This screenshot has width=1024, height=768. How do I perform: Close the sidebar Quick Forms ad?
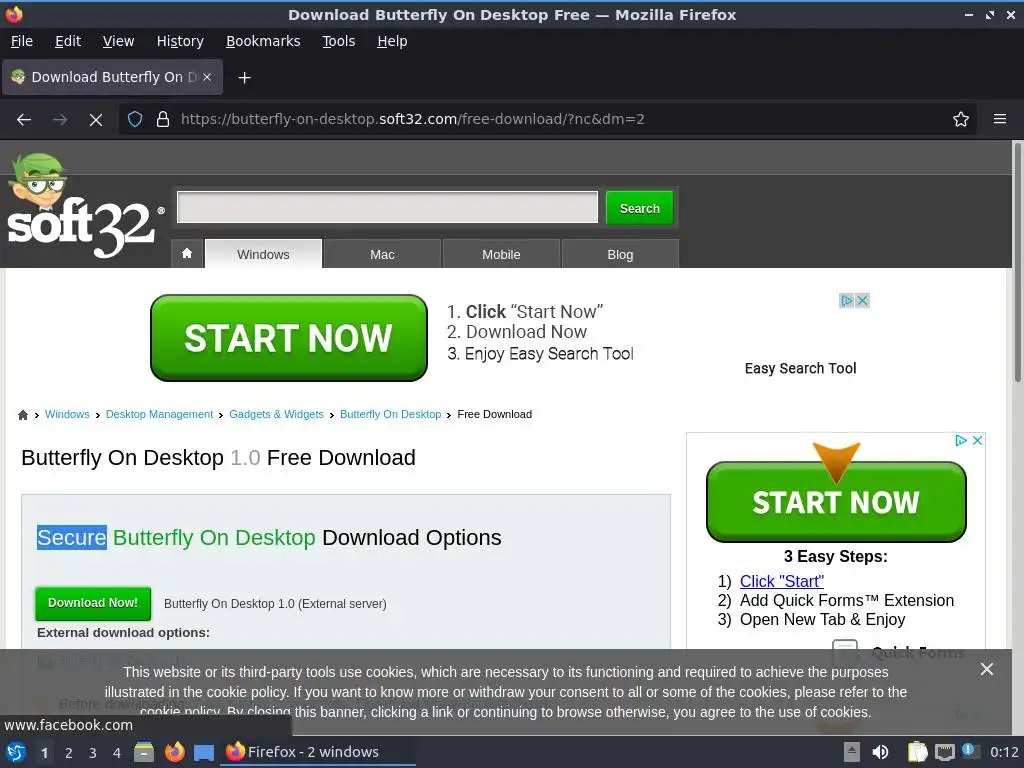coord(978,441)
